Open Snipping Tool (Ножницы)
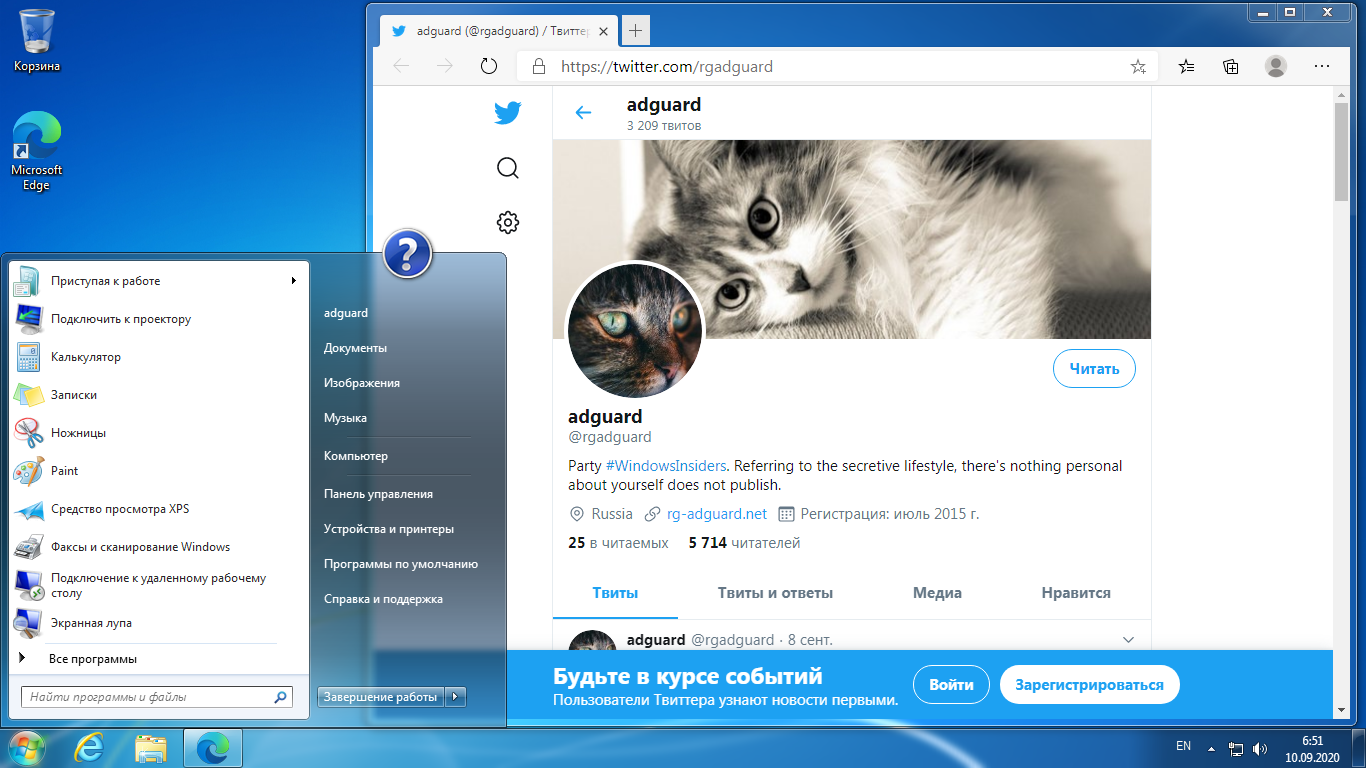This screenshot has height=768, width=1366. click(160, 433)
